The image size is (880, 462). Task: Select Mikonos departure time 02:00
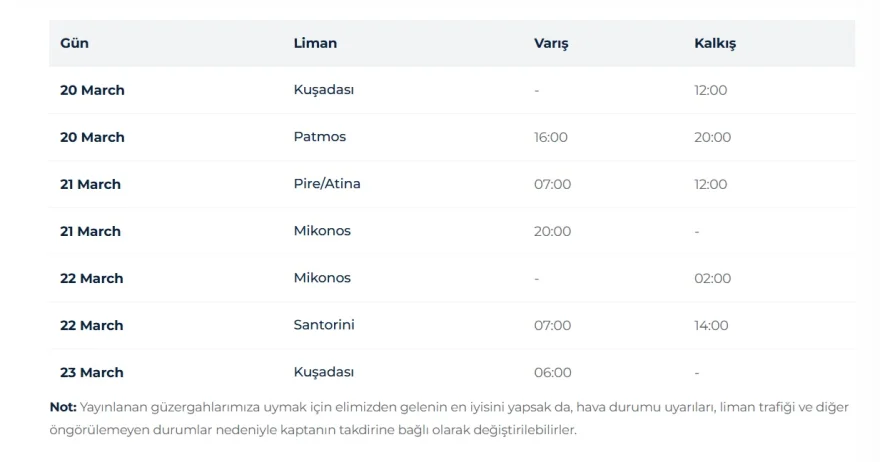point(712,278)
